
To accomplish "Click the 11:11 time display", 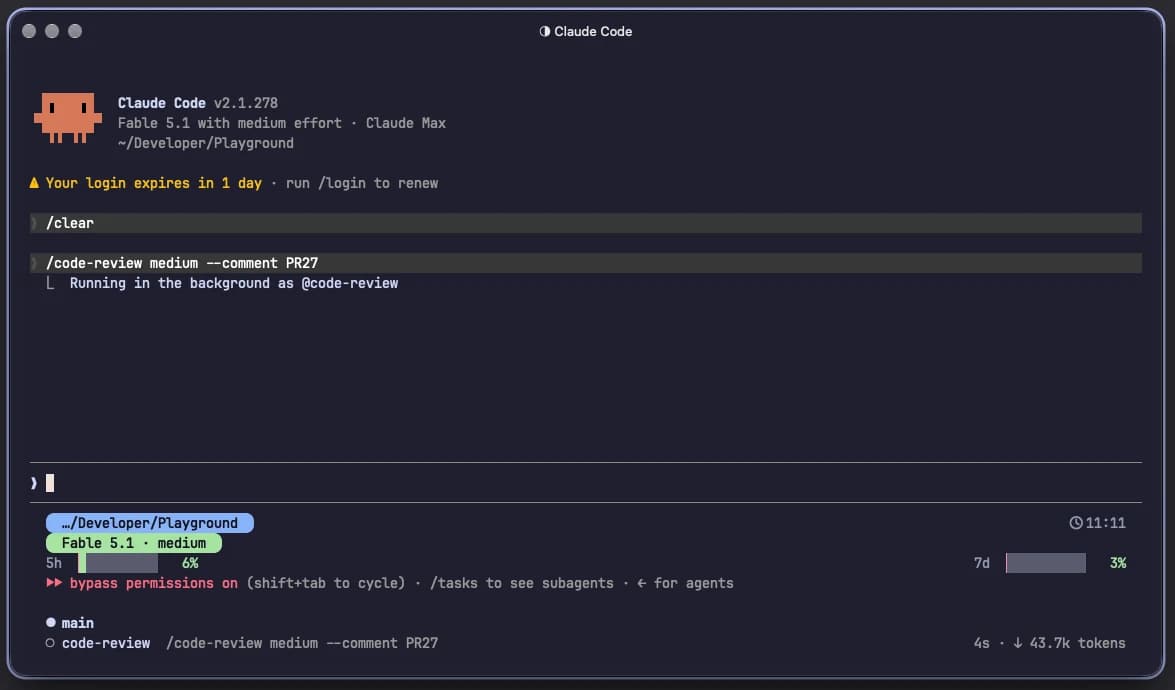I will [1105, 523].
